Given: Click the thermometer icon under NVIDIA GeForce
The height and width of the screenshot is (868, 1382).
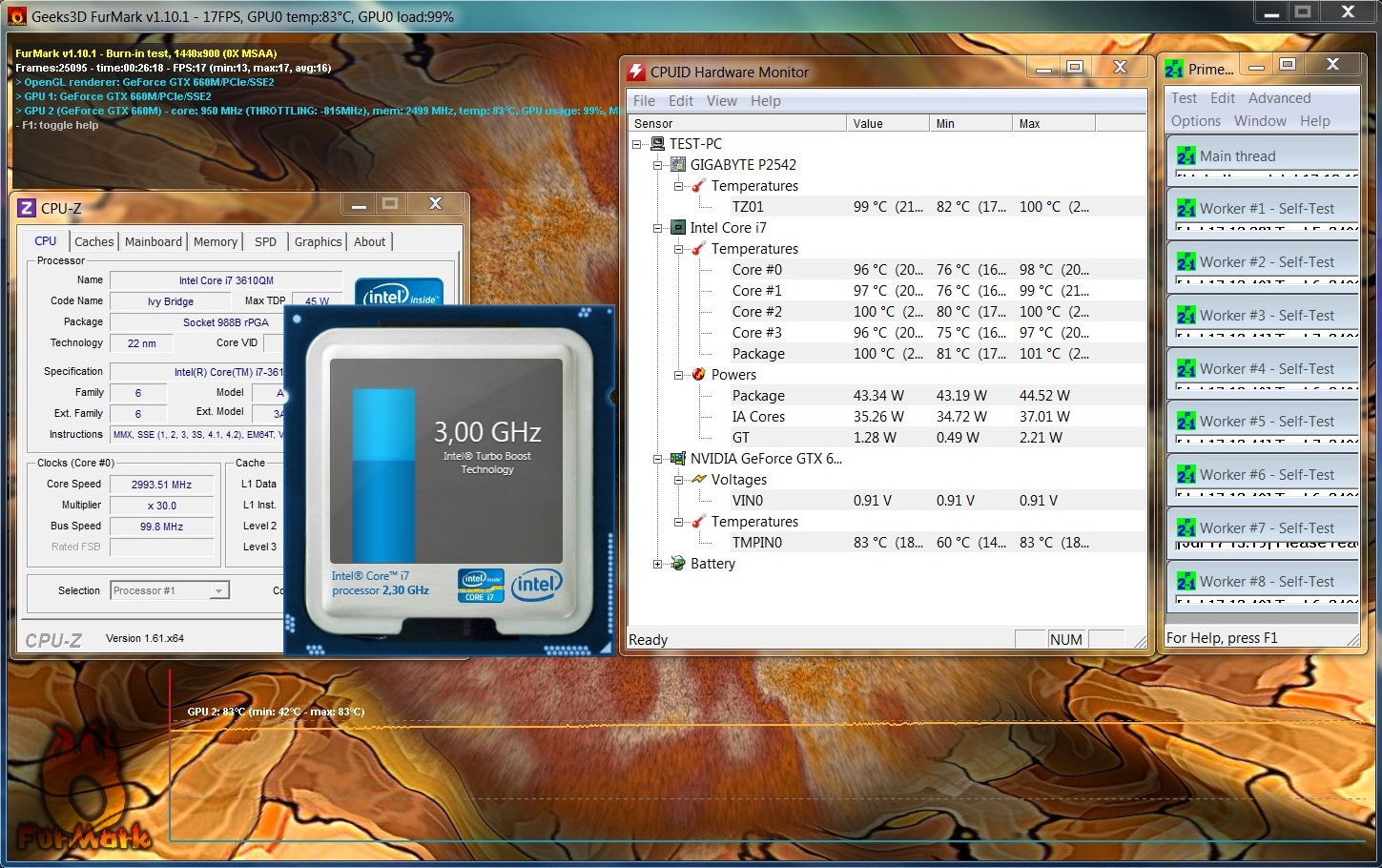Looking at the screenshot, I should pyautogui.click(x=699, y=522).
